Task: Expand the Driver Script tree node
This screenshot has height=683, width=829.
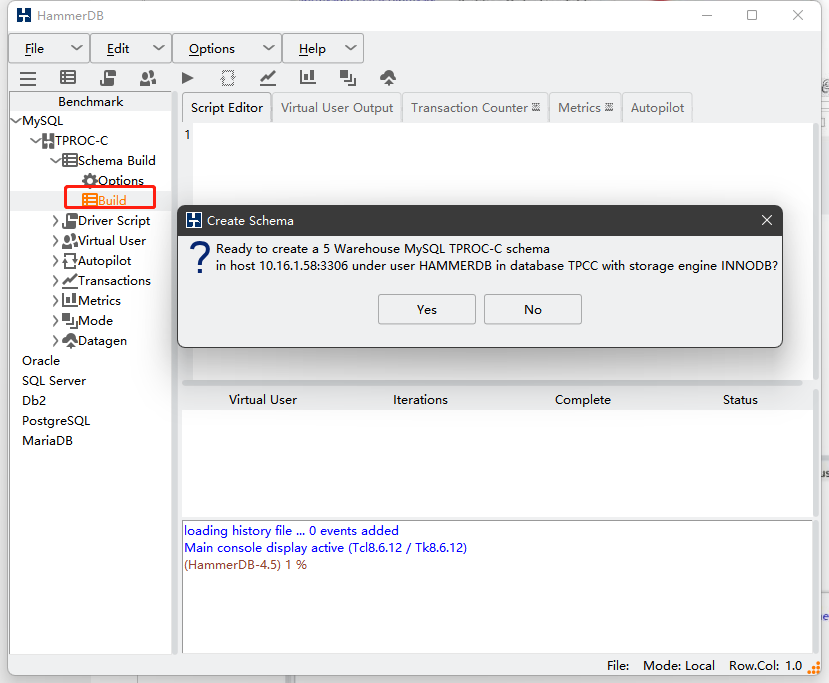Action: (x=56, y=220)
